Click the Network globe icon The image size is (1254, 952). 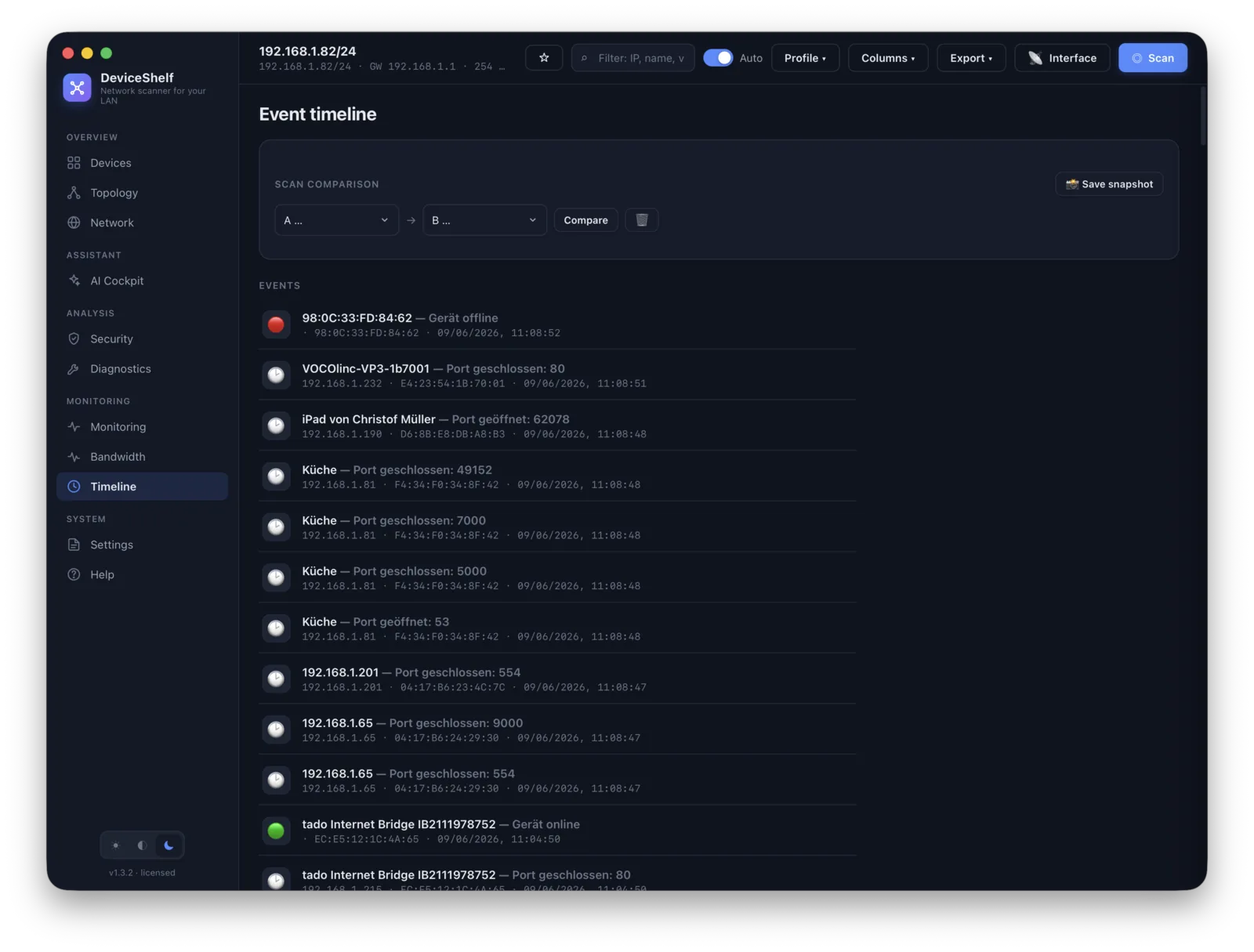(74, 223)
